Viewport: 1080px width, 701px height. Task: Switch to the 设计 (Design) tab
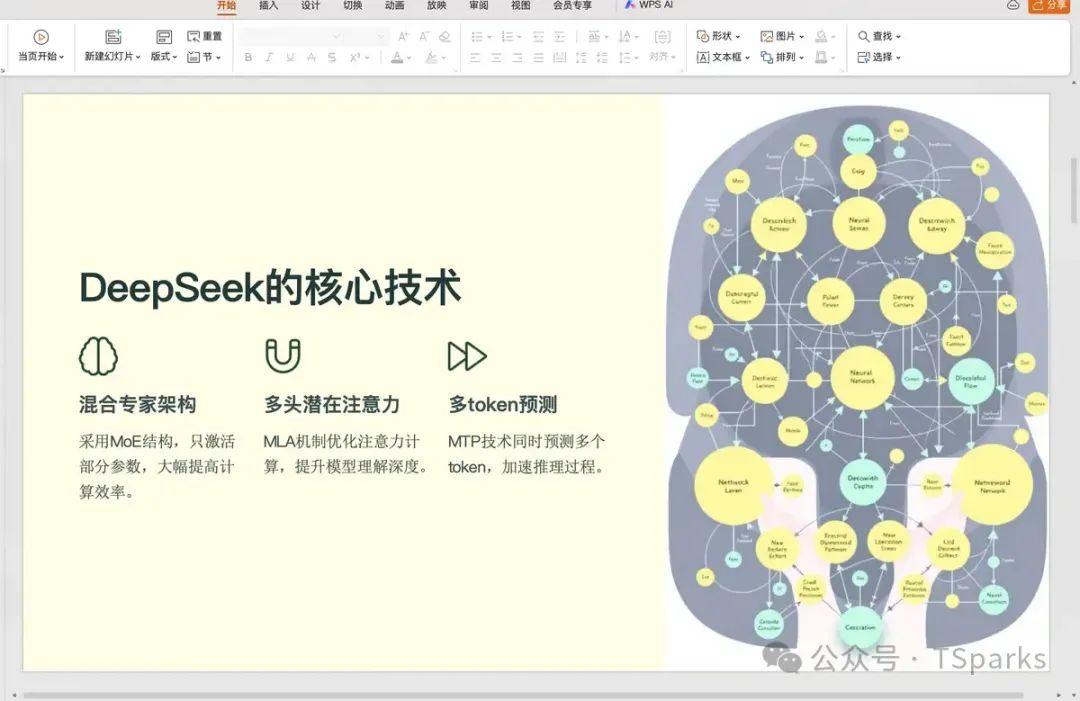point(311,6)
